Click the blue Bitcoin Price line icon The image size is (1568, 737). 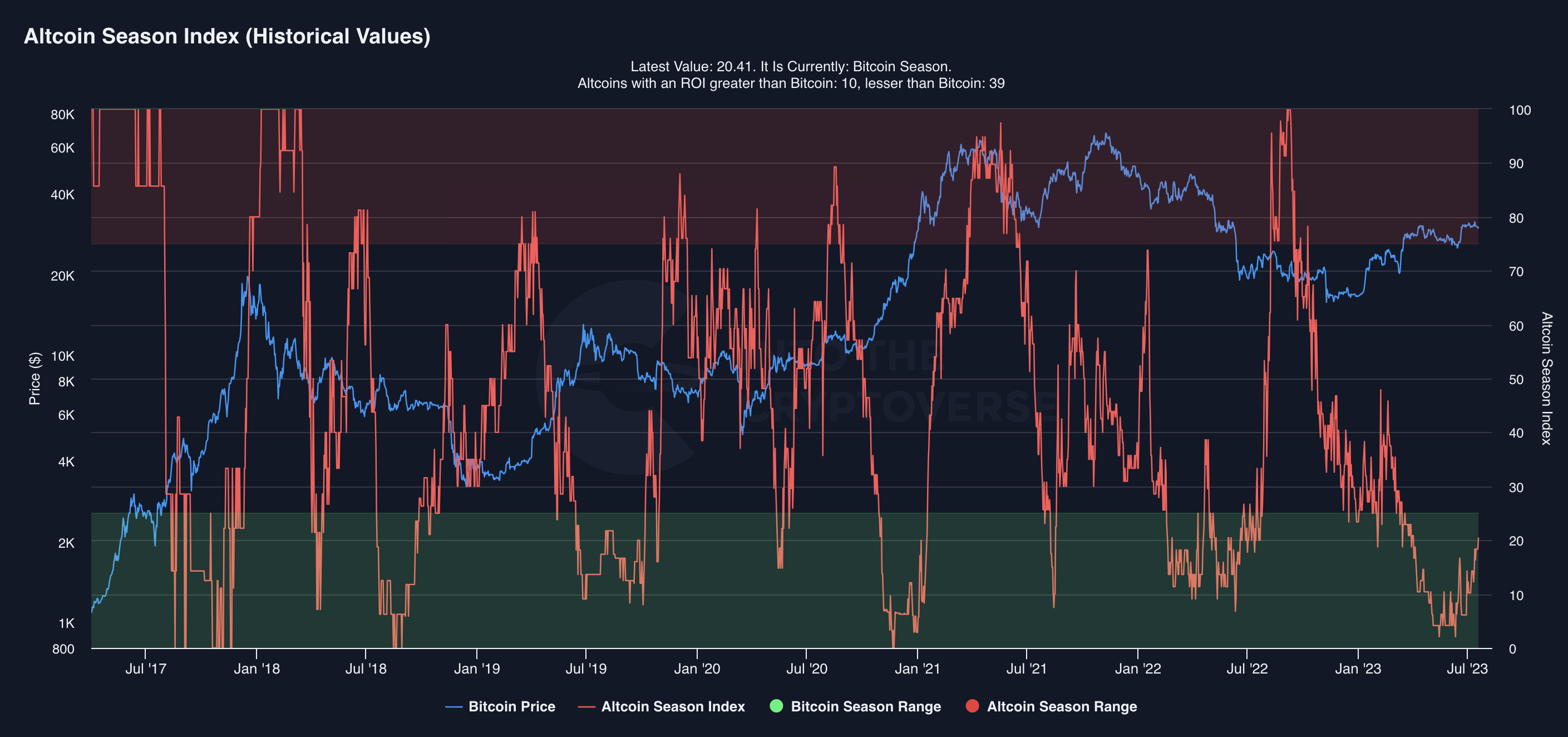pos(454,707)
